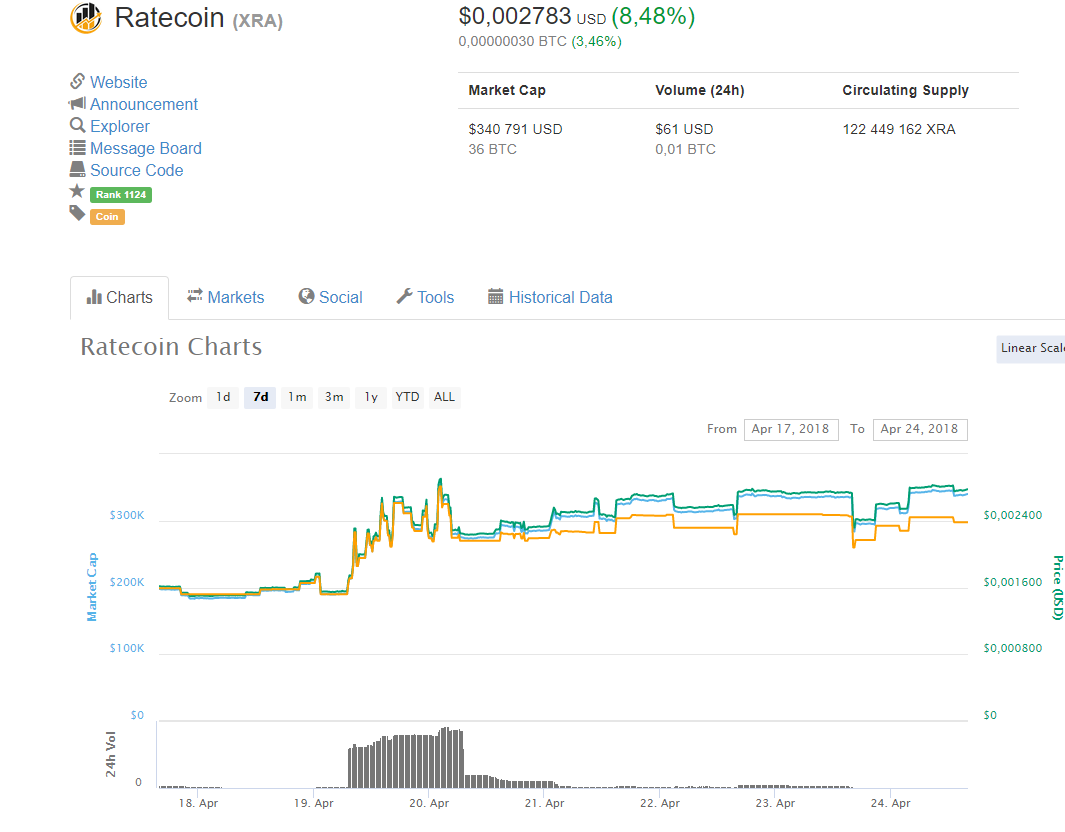
Task: Click the 36 BTC market cap value
Action: coord(492,149)
